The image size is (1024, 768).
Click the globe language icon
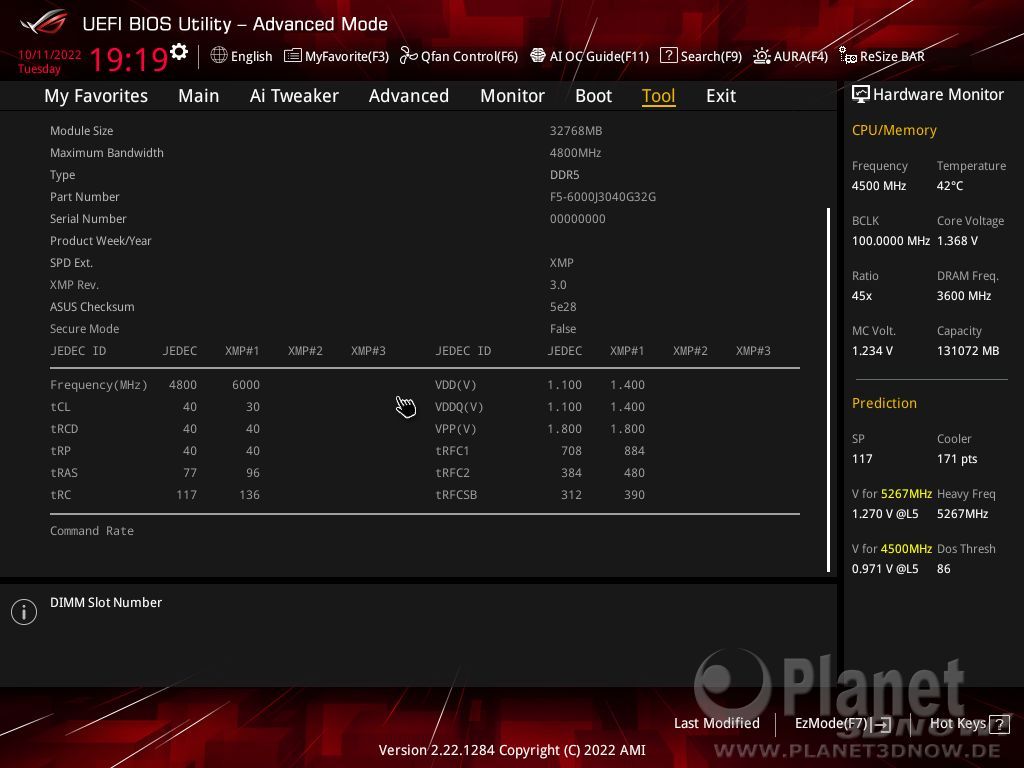click(219, 56)
